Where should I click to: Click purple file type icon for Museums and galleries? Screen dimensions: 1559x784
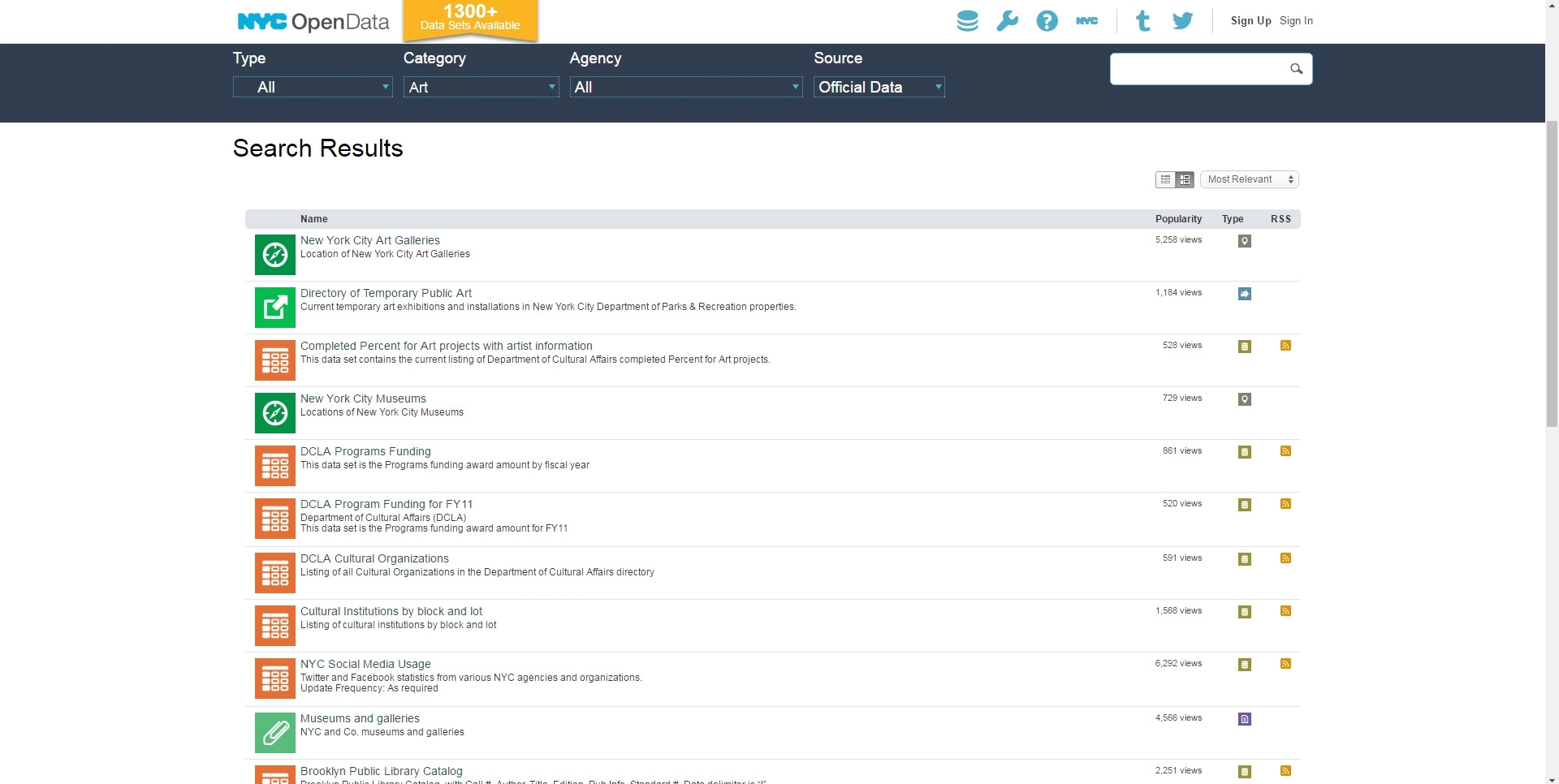click(x=1244, y=719)
